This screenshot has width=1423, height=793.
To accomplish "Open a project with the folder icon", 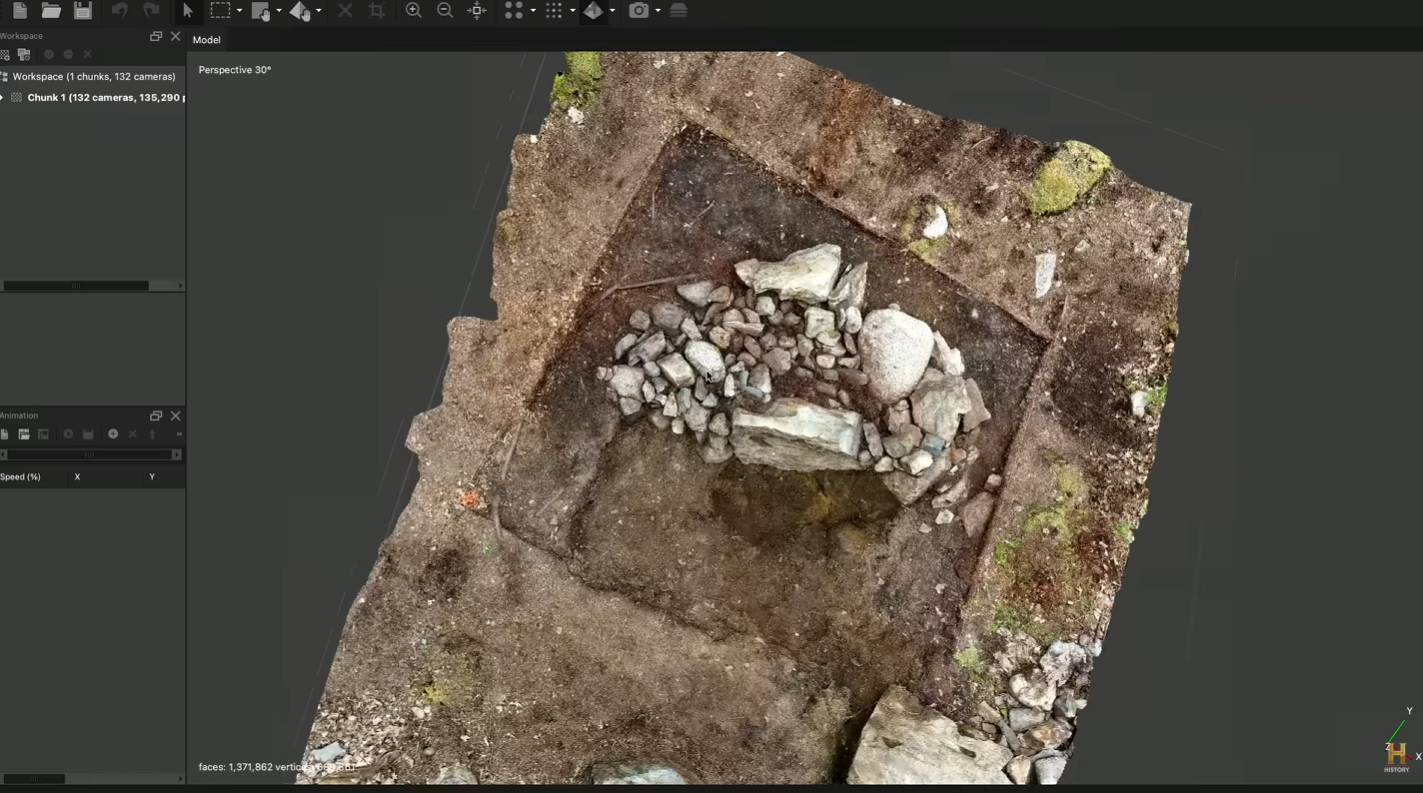I will 51,11.
